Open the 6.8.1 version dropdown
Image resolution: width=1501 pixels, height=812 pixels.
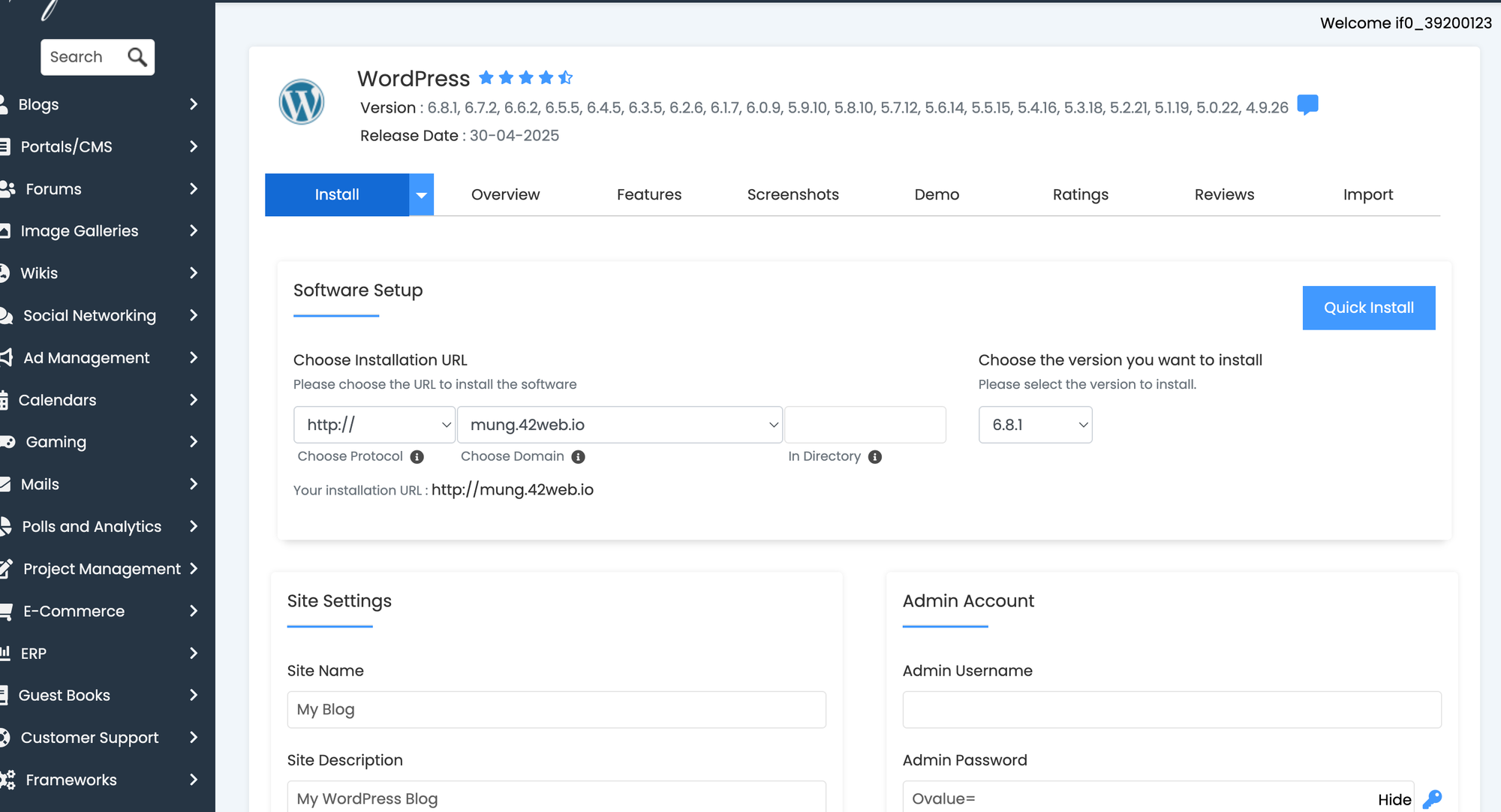[x=1035, y=425]
